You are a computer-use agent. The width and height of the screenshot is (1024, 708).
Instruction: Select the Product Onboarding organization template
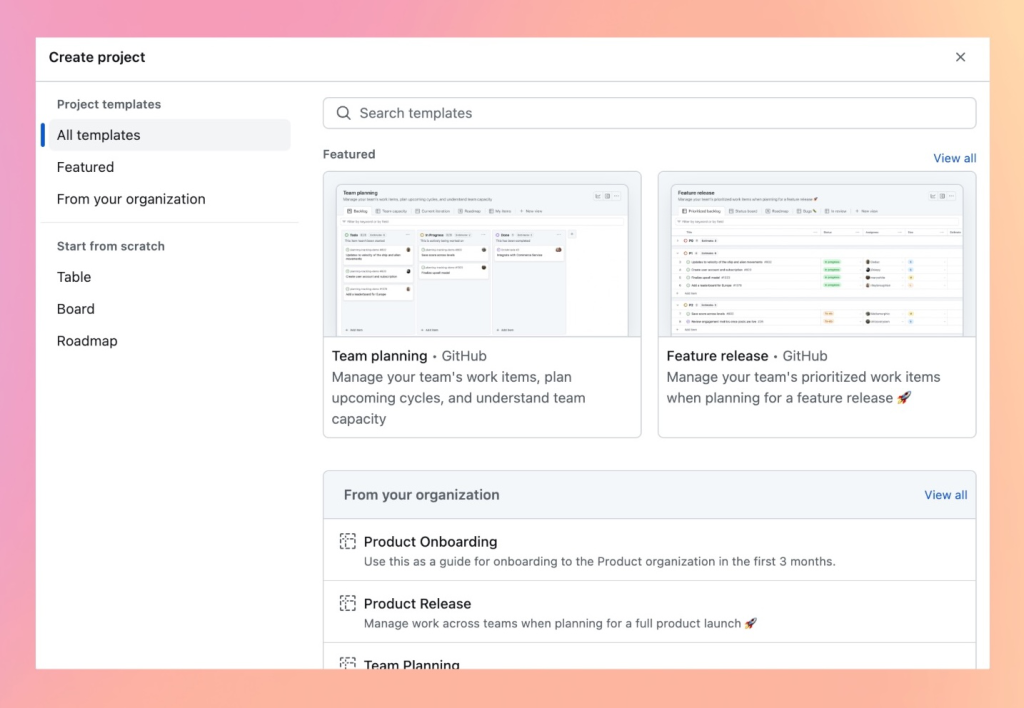point(430,541)
